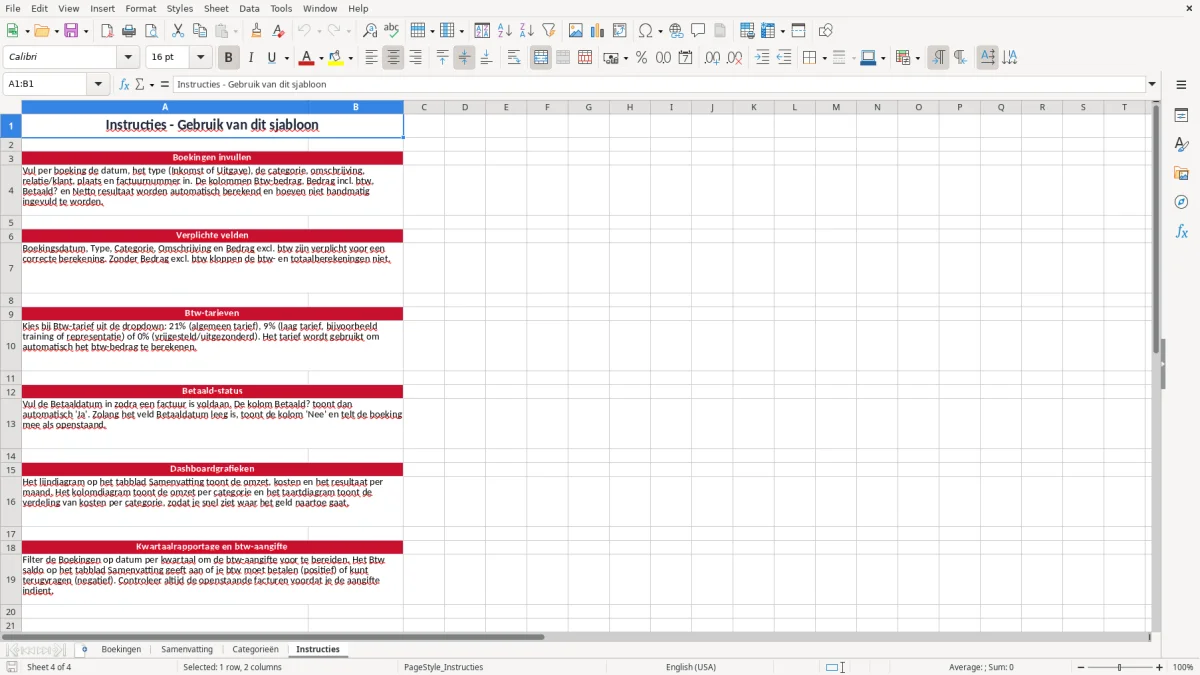This screenshot has width=1200, height=675.
Task: Click the formula input line
Action: point(659,84)
